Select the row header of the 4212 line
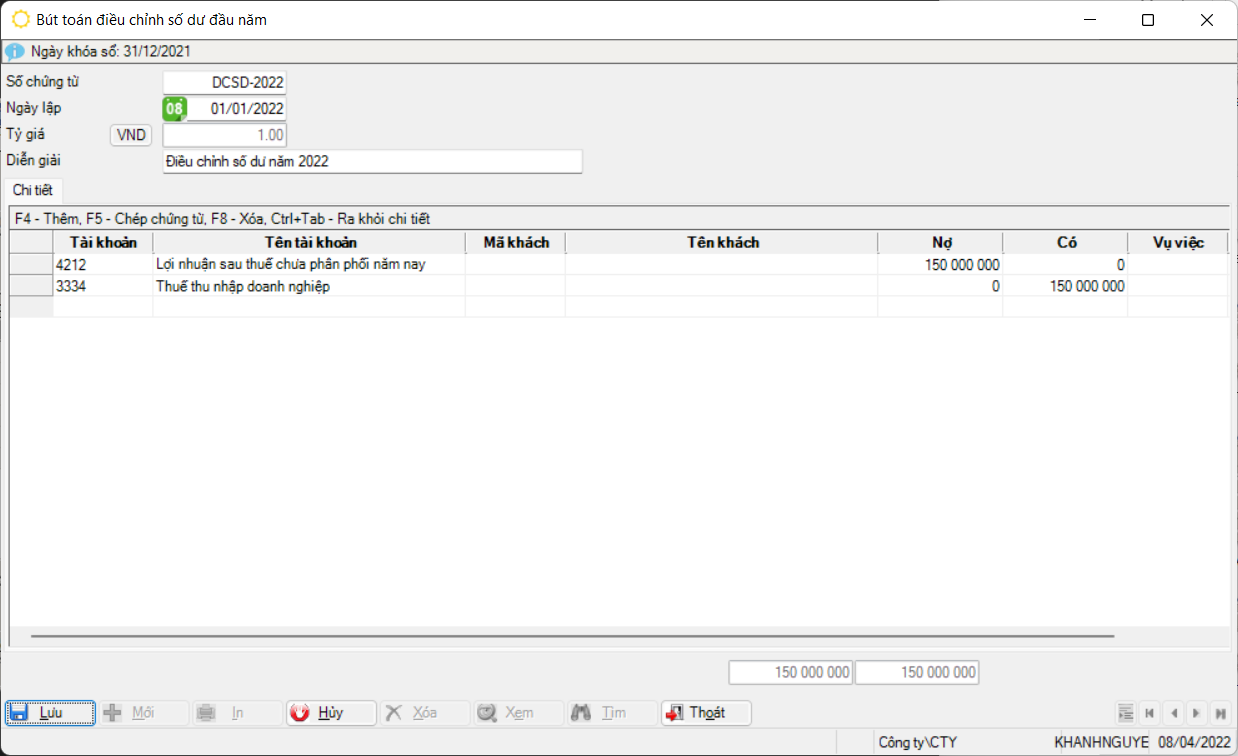 (31, 265)
